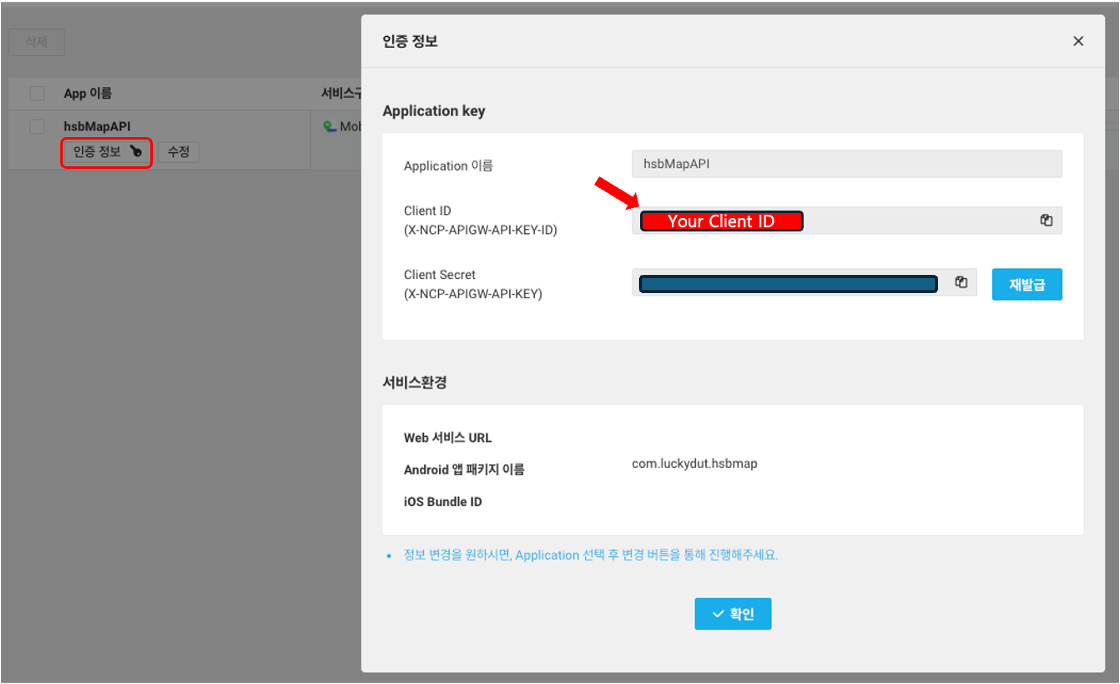The image size is (1120, 684).
Task: Click the Android 앱 패키지 이름 label
Action: click(464, 469)
